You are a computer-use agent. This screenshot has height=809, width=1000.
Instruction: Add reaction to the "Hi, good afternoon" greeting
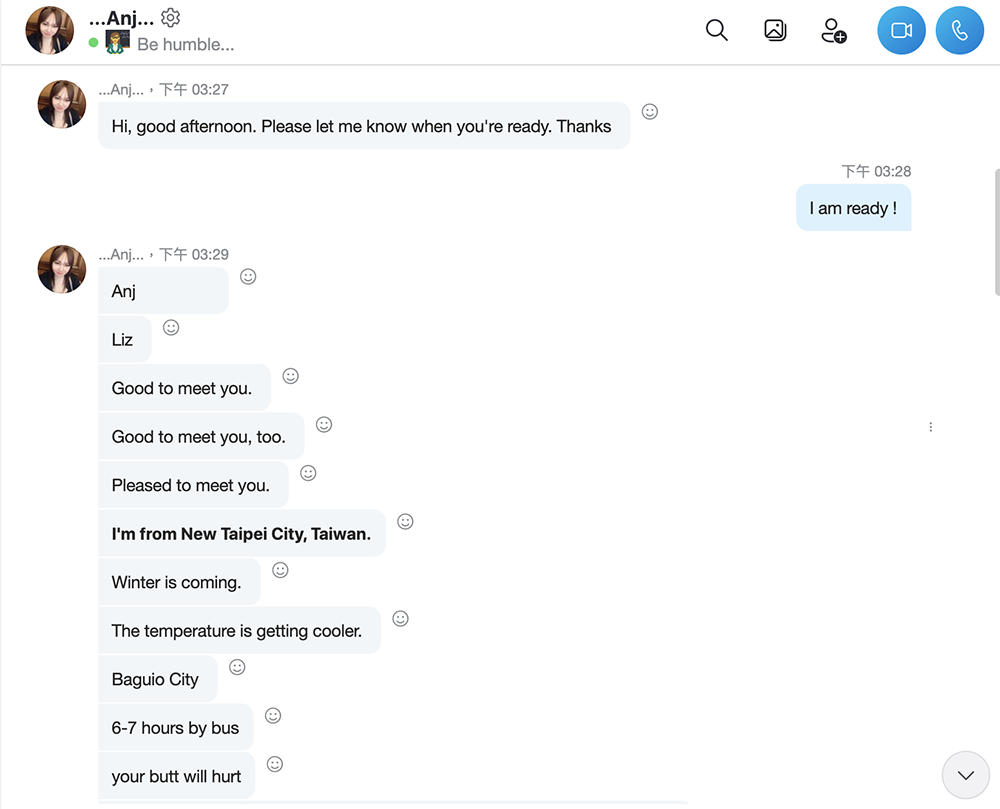coord(650,111)
